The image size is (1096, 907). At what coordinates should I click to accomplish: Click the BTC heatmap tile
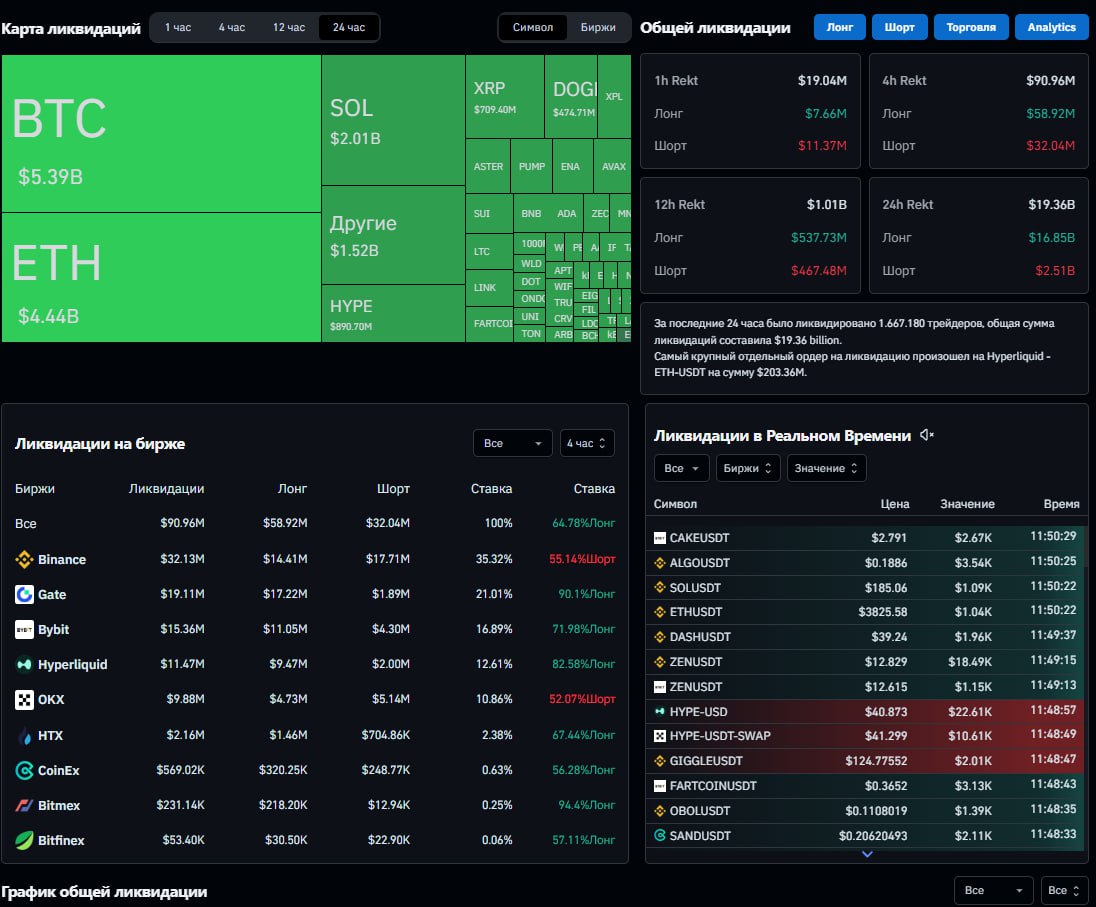point(160,133)
